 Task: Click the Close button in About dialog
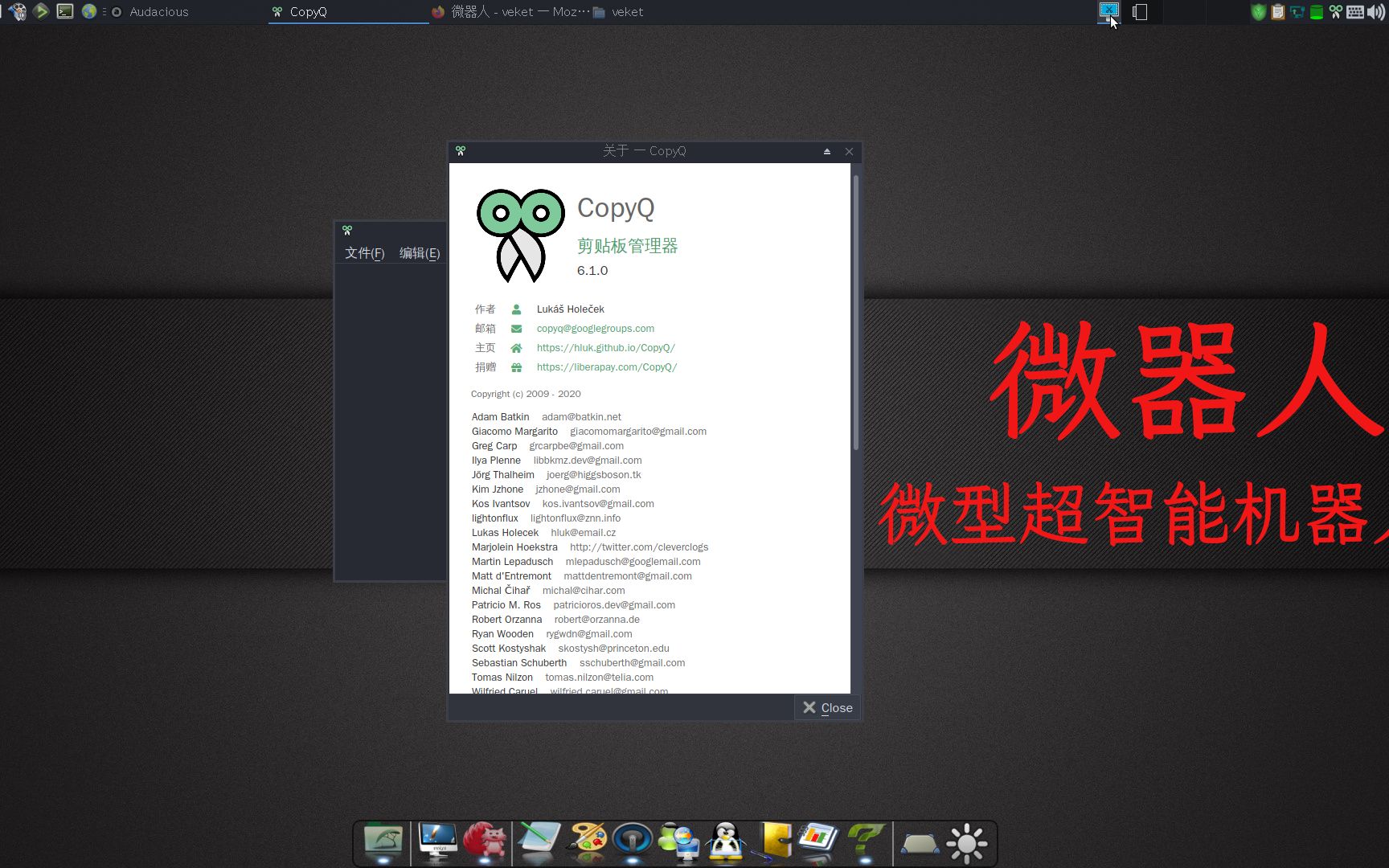pos(827,707)
